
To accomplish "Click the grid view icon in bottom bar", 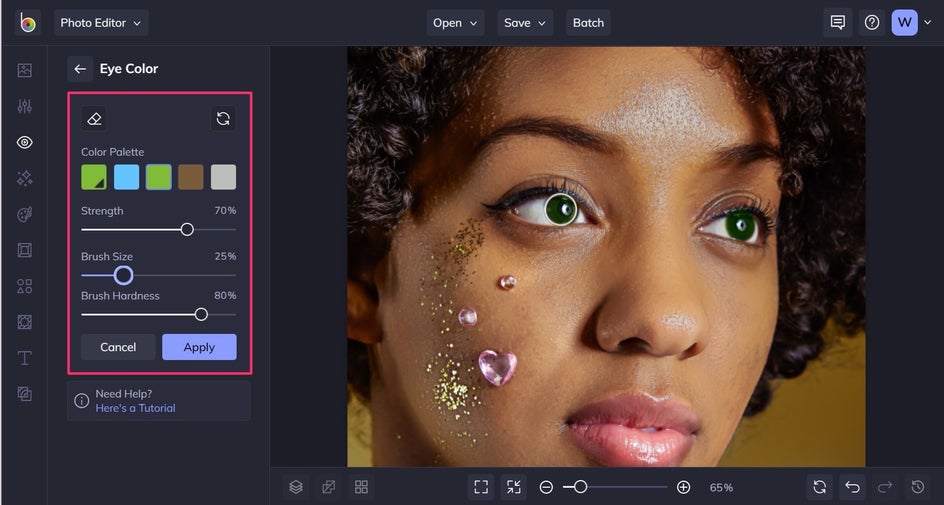I will tap(361, 487).
